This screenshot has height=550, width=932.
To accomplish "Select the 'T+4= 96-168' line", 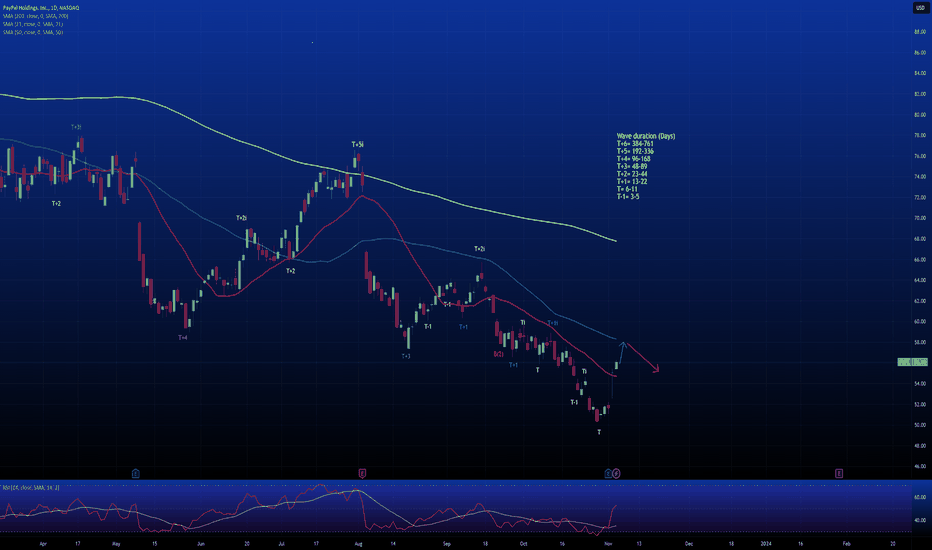I will coord(633,159).
